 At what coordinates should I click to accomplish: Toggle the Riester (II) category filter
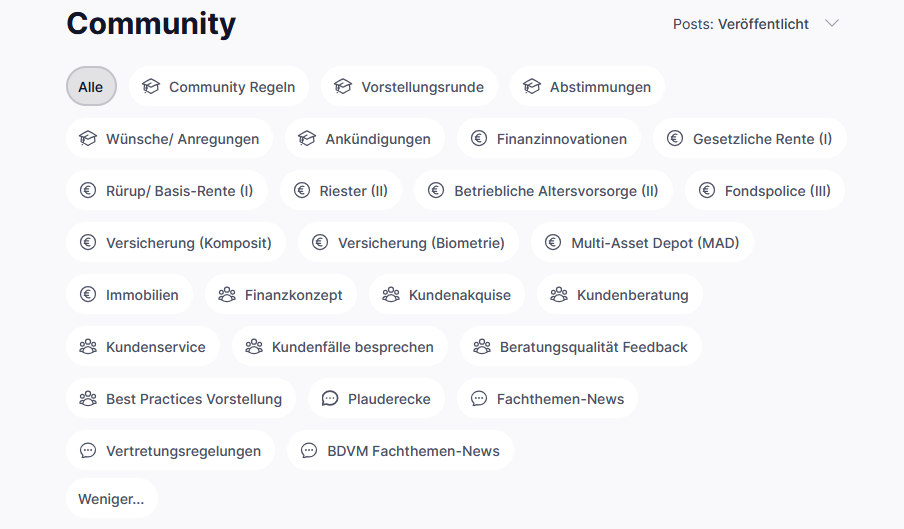coord(341,191)
